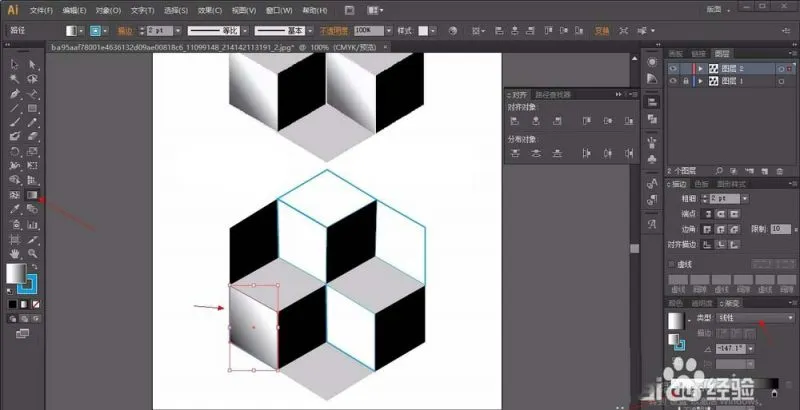Click the orange 描边 link in control bar
This screenshot has width=800, height=410.
[125, 31]
